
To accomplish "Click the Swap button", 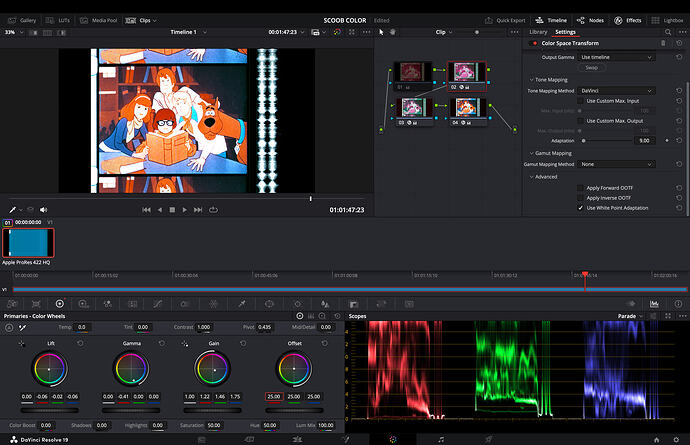I will [x=591, y=67].
